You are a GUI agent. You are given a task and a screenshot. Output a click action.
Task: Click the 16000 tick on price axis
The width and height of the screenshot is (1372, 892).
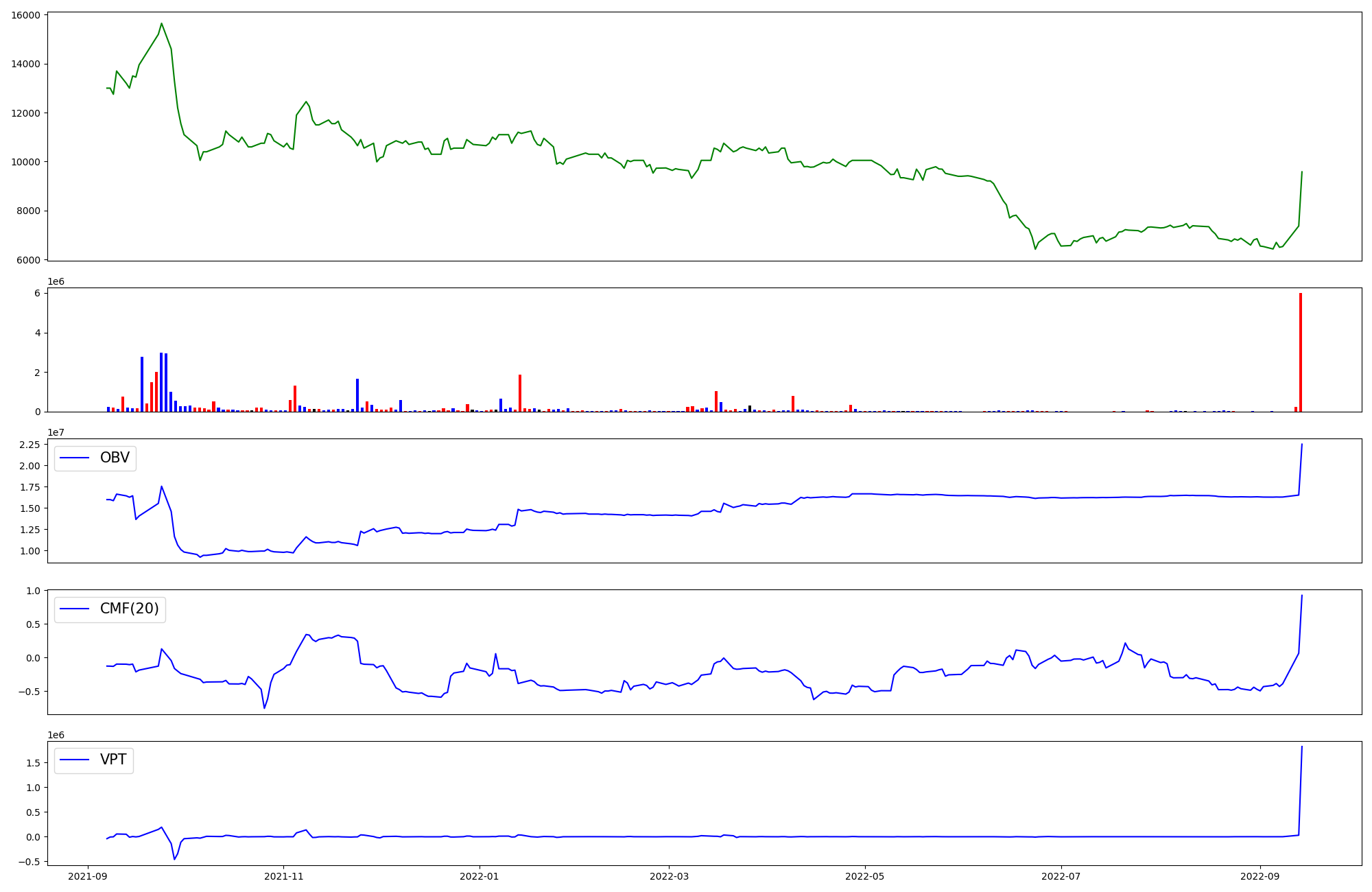(25, 15)
